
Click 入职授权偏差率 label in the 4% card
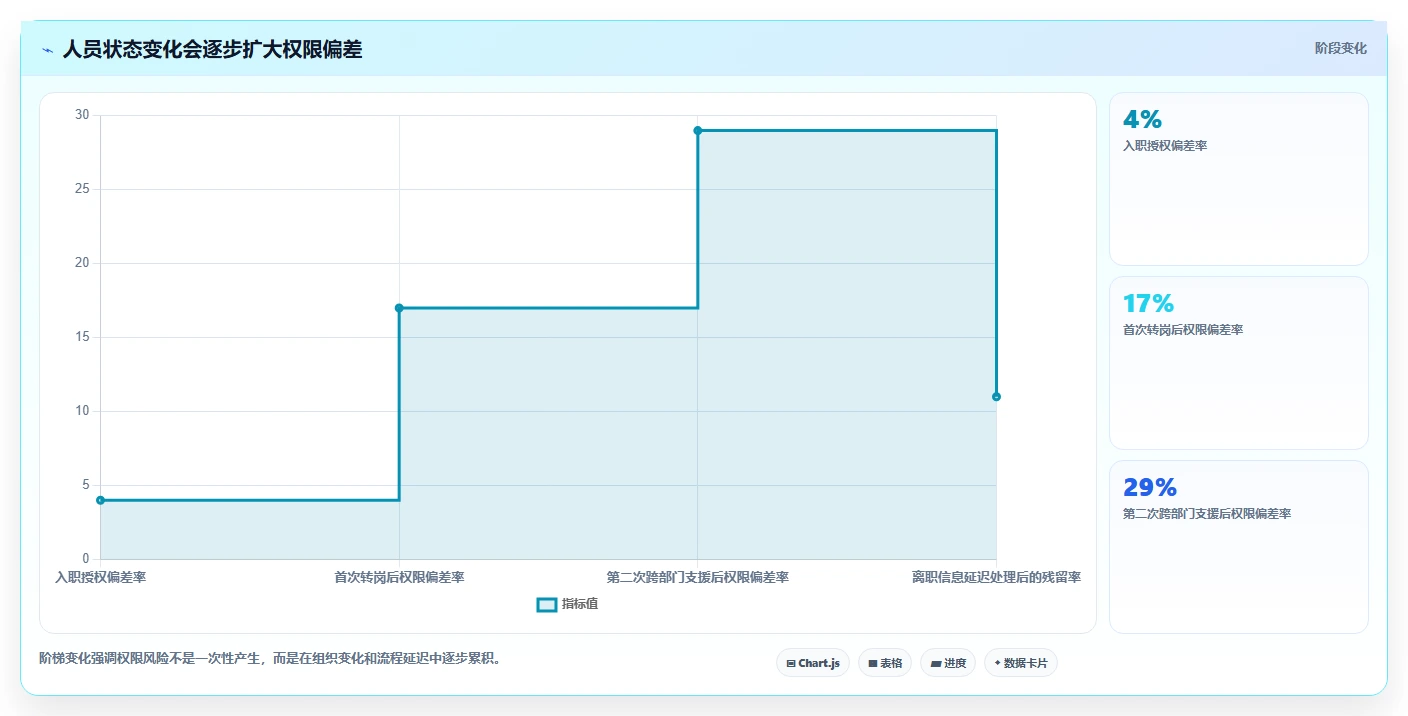coord(1165,146)
